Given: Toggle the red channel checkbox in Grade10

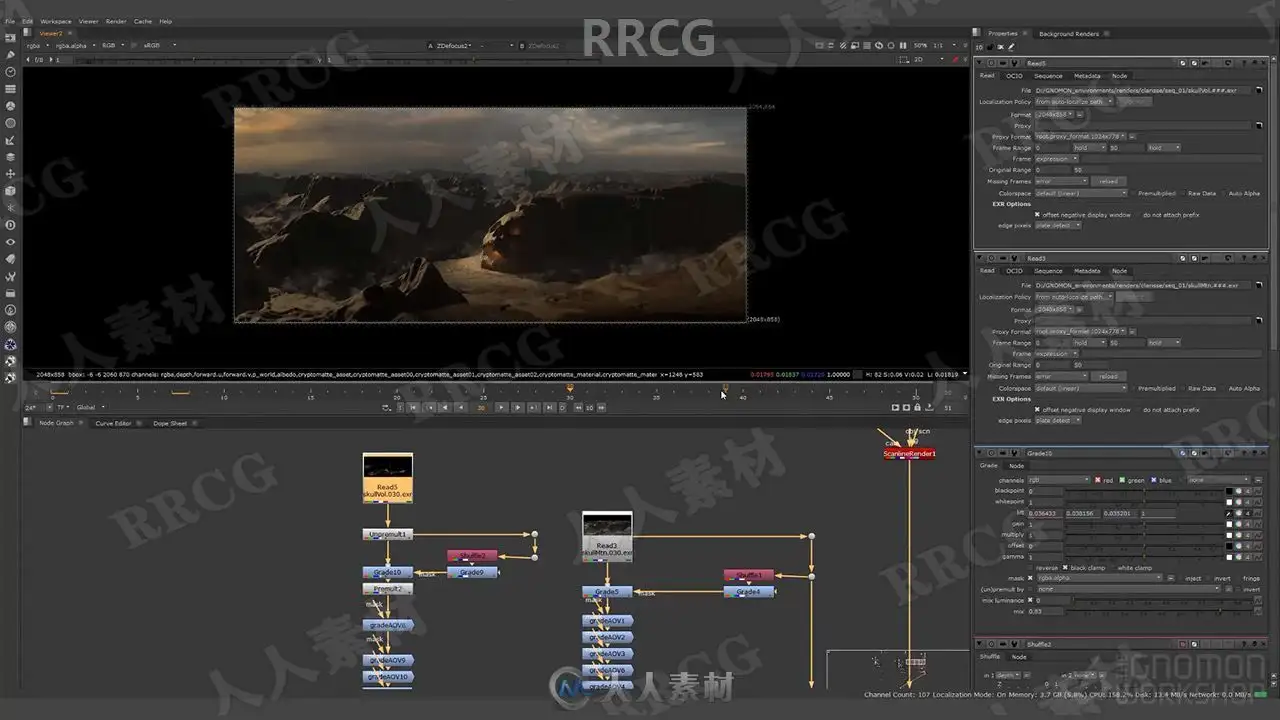Looking at the screenshot, I should click(1098, 480).
